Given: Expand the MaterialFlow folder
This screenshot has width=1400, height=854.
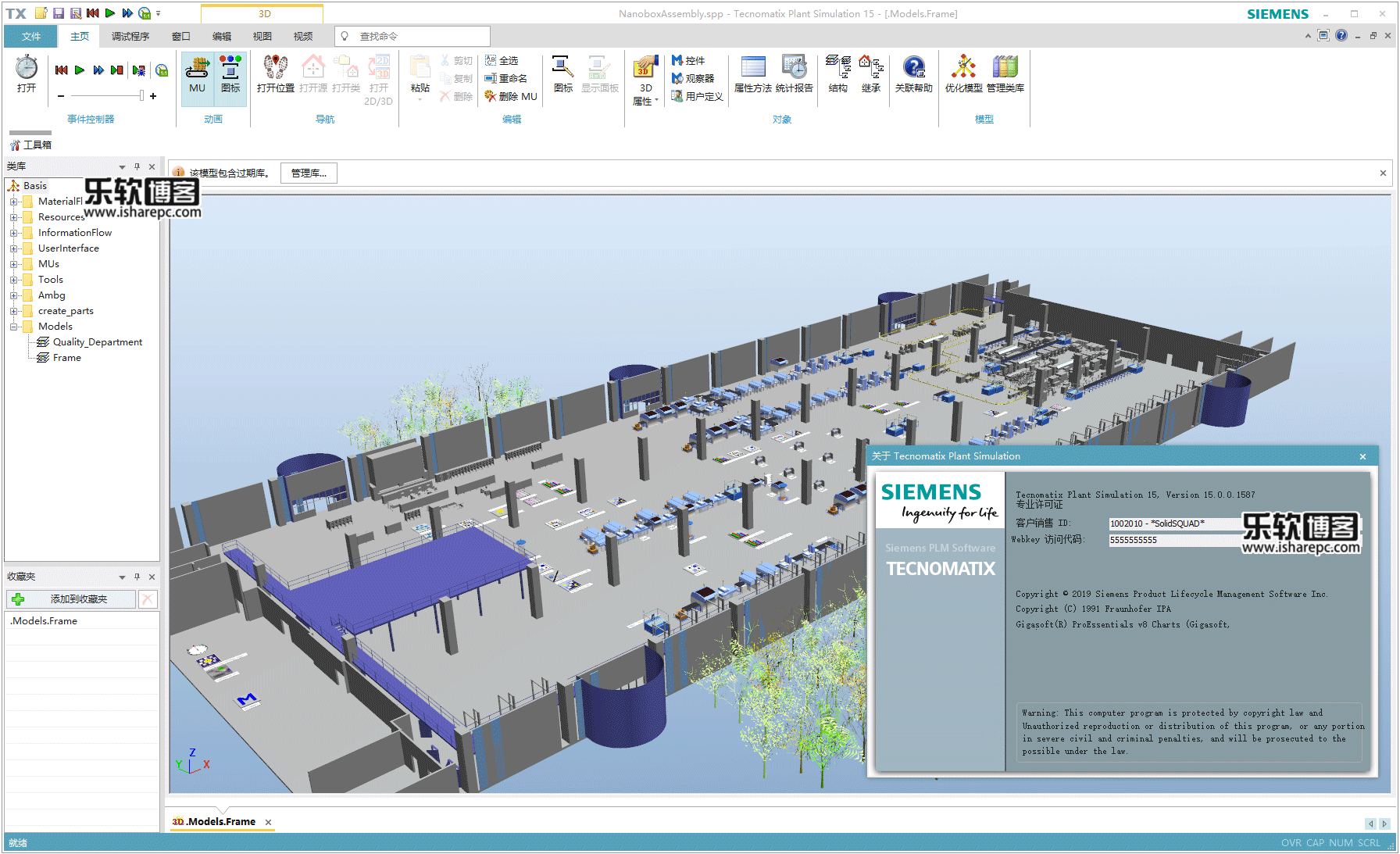Looking at the screenshot, I should 13,202.
